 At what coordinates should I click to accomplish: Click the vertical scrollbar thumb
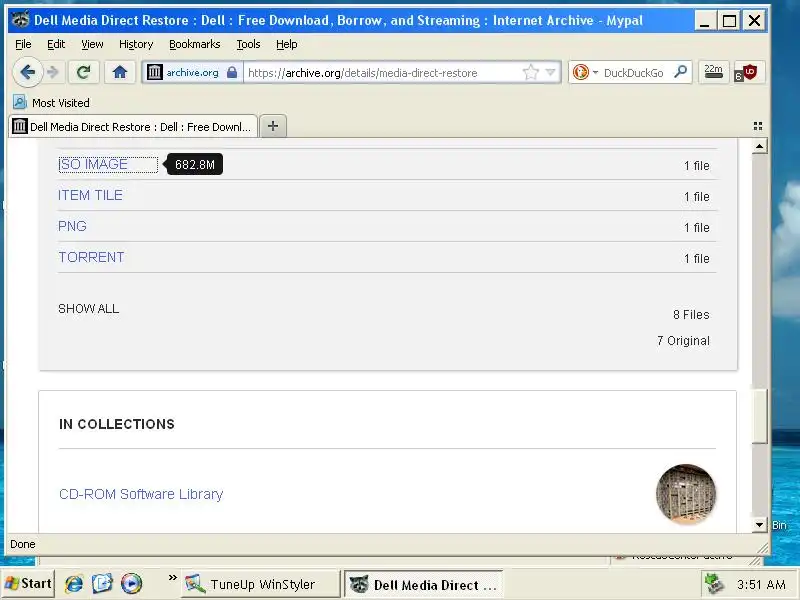(x=760, y=417)
